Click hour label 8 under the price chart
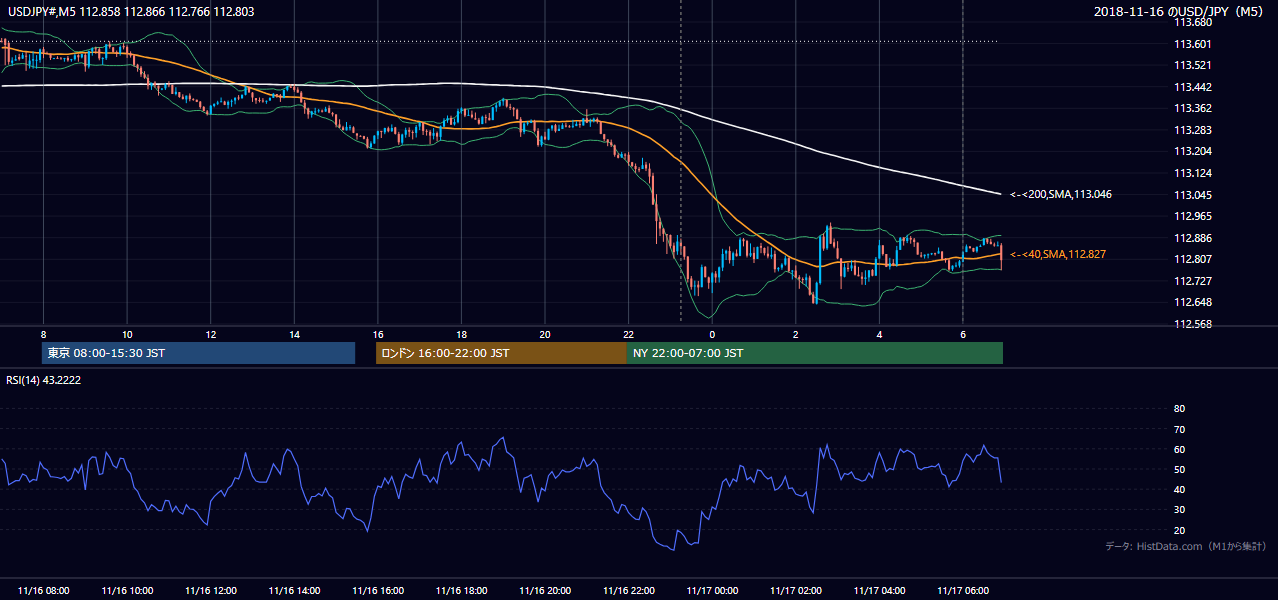The width and height of the screenshot is (1278, 600). pyautogui.click(x=43, y=334)
